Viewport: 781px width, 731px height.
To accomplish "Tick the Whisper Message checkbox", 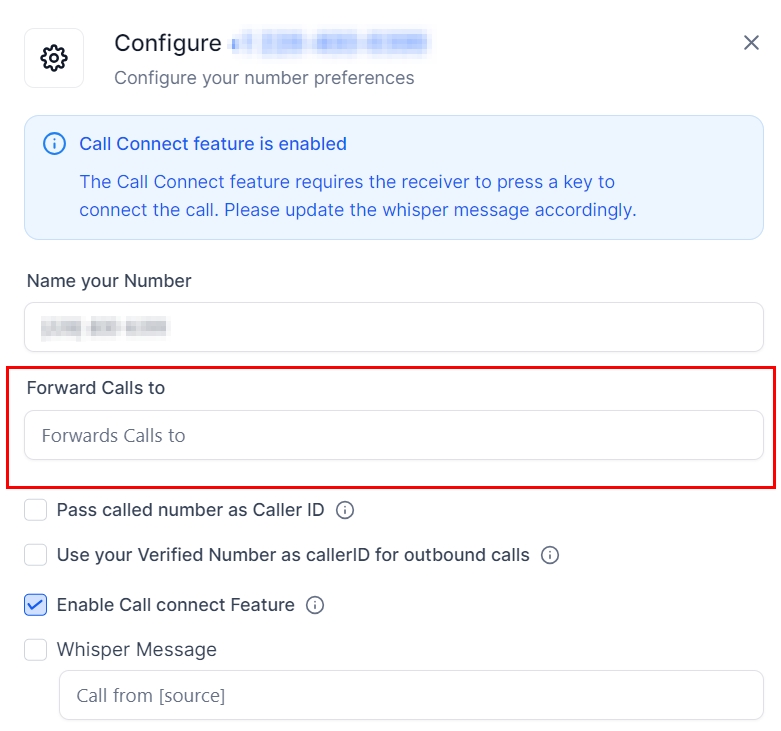I will 36,650.
